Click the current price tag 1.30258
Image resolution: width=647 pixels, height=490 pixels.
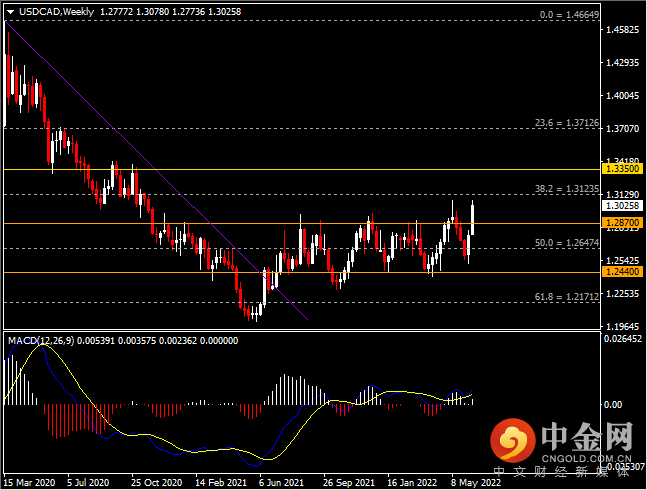tap(622, 207)
